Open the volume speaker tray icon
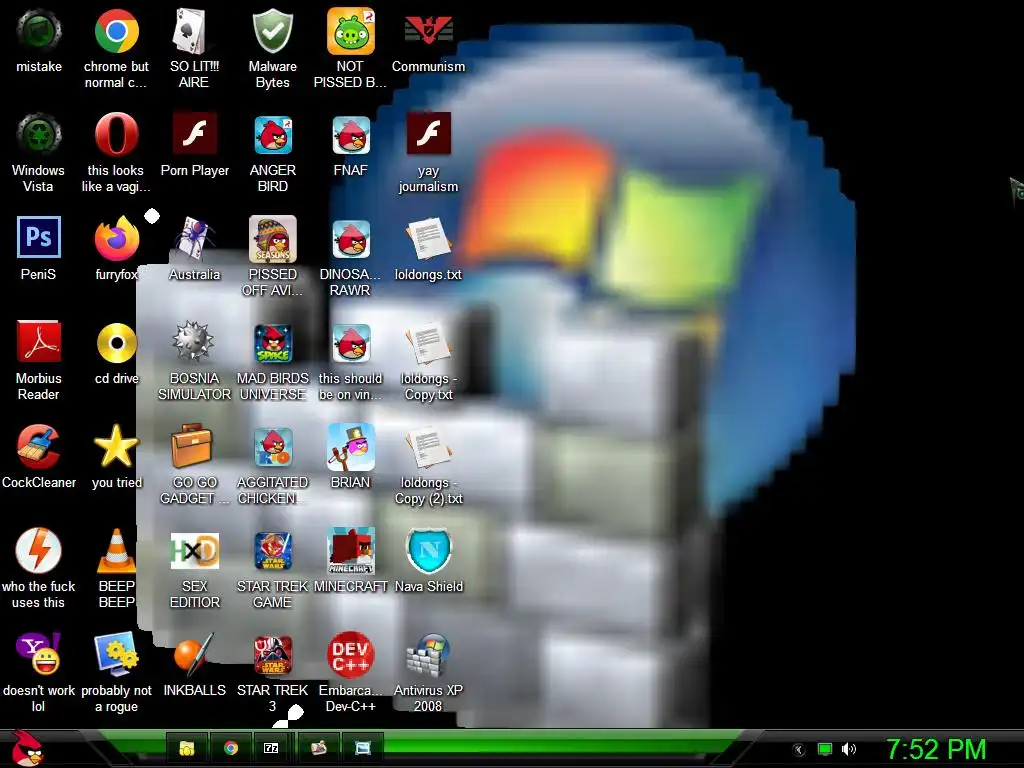Image resolution: width=1024 pixels, height=768 pixels. pos(848,749)
